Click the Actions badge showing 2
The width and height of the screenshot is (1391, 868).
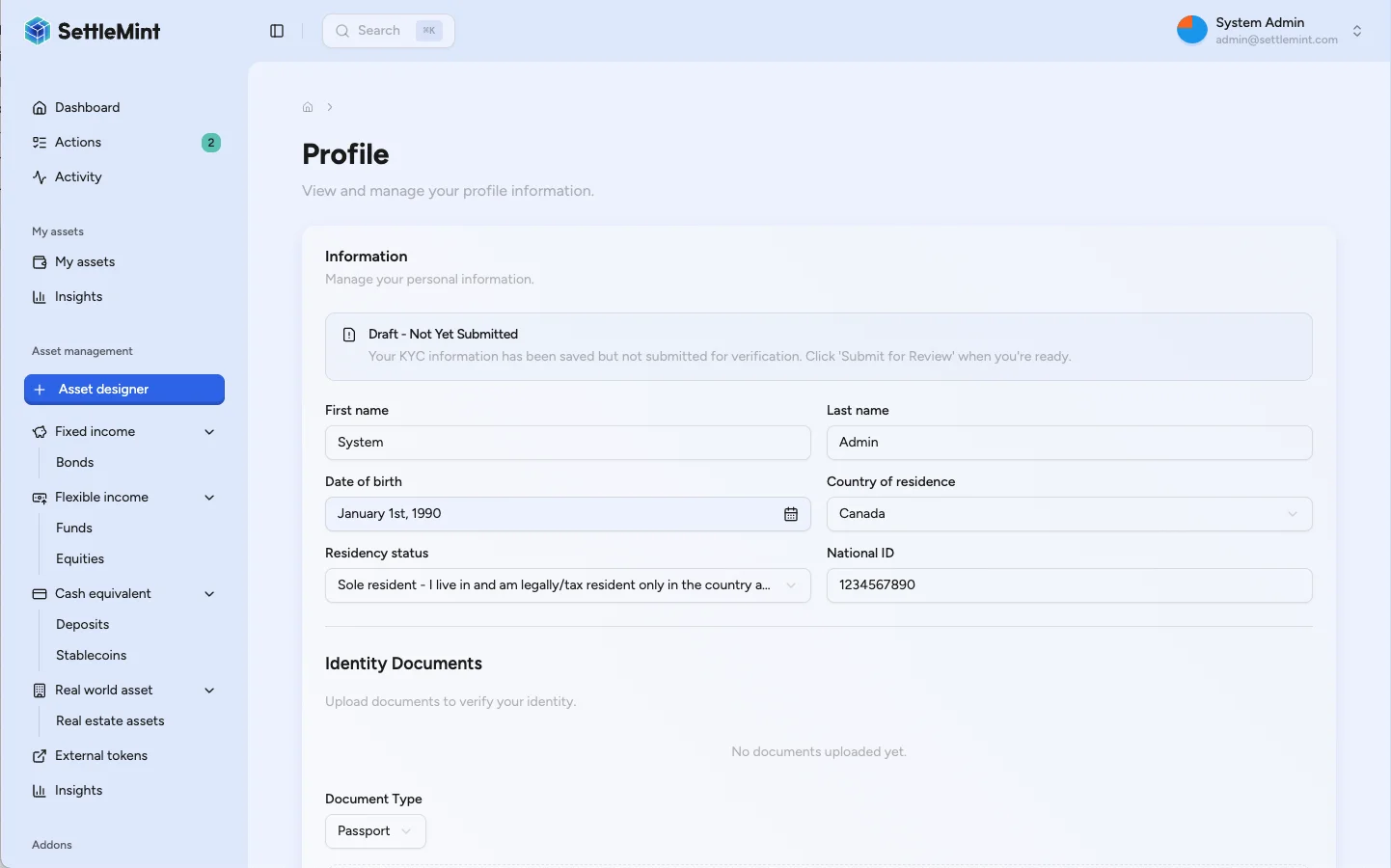click(210, 143)
